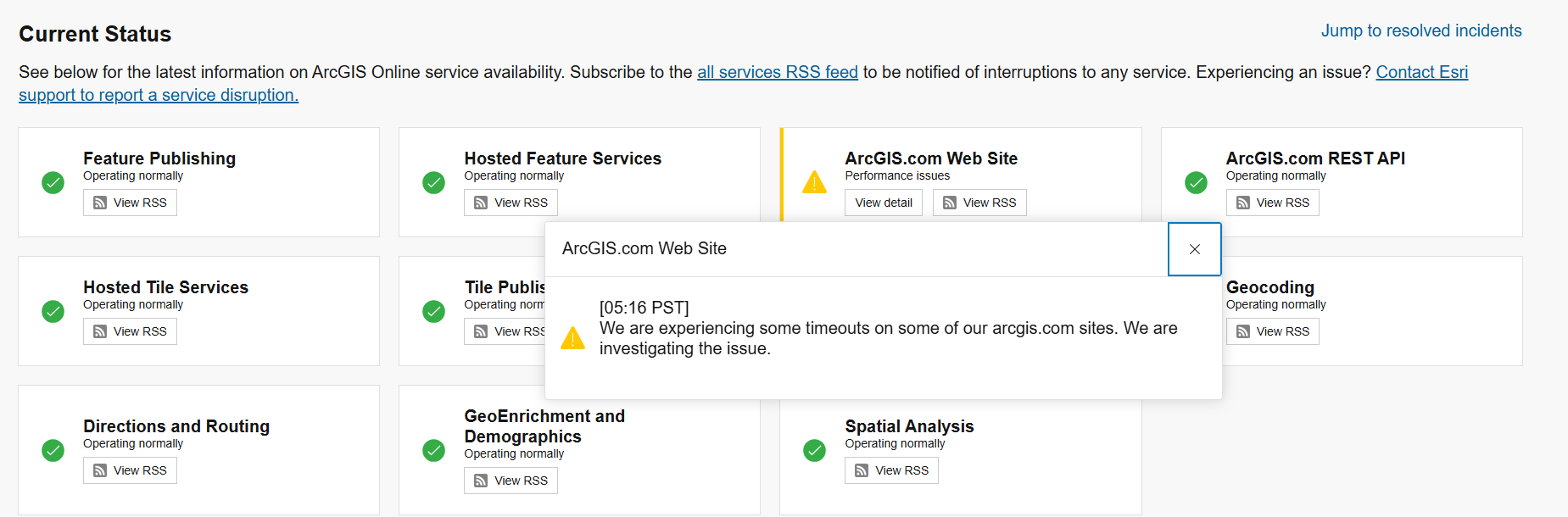This screenshot has width=1568, height=517.
Task: Open the all services RSS feed link
Action: 777,72
